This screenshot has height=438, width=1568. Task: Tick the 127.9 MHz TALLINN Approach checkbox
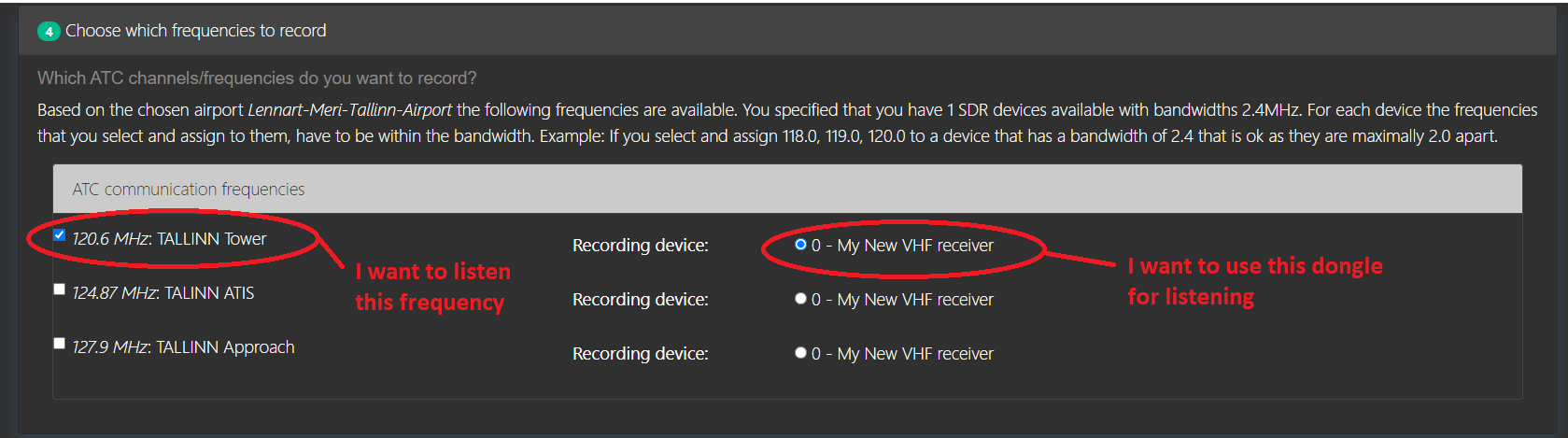click(x=60, y=344)
